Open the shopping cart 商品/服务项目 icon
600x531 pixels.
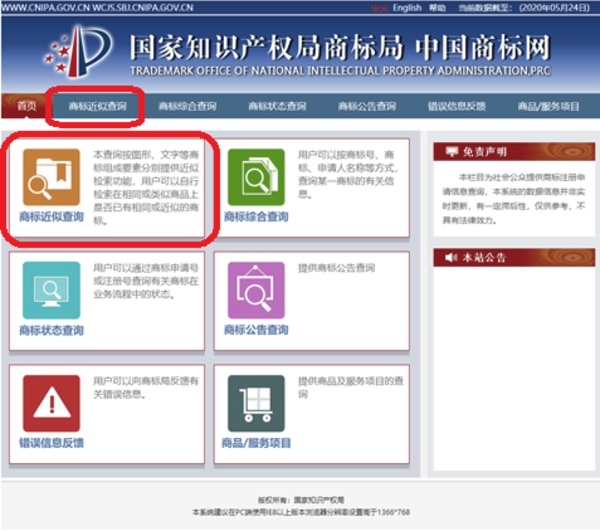[256, 403]
